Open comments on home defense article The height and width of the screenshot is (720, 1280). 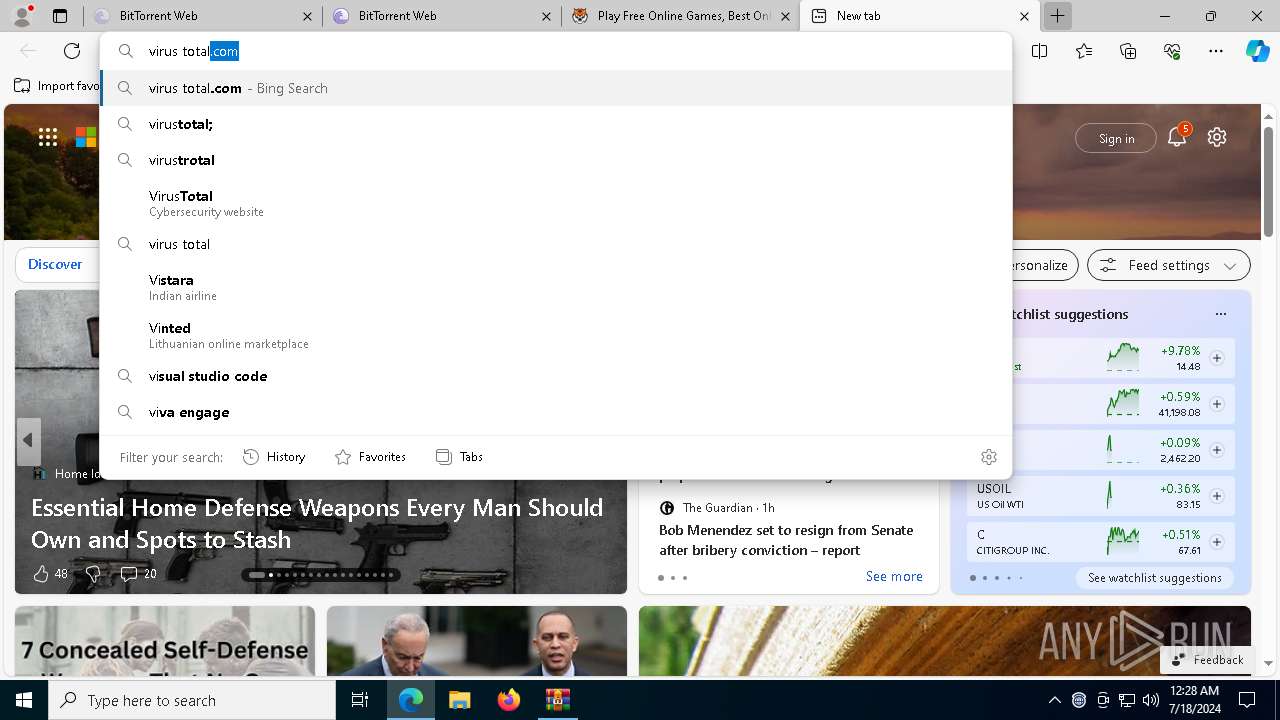(x=138, y=574)
